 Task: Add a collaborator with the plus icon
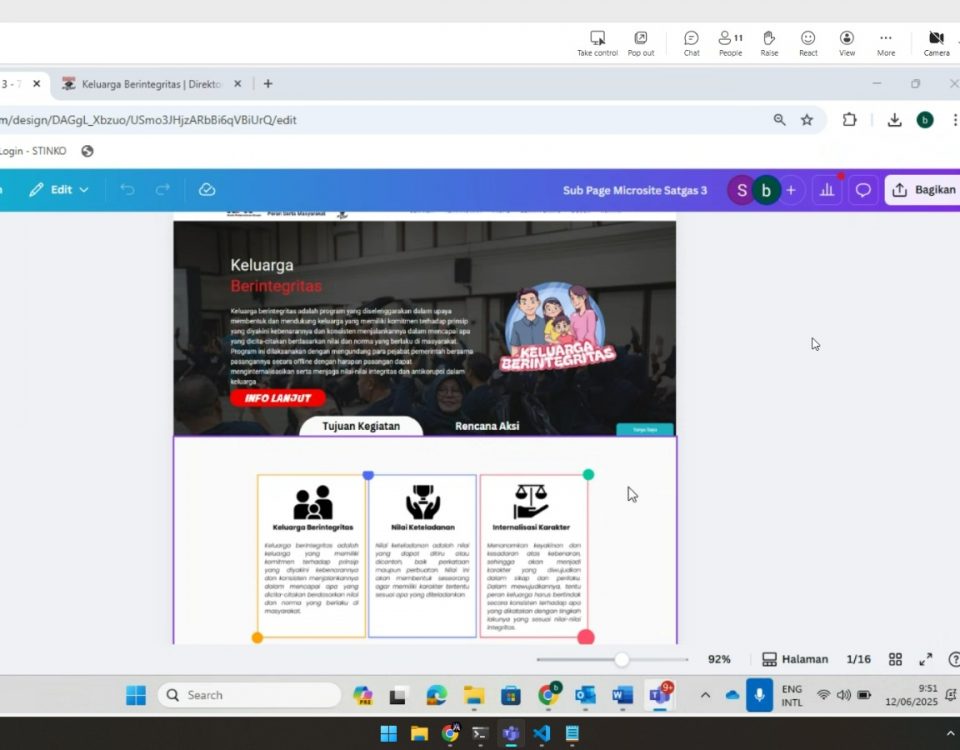point(791,190)
